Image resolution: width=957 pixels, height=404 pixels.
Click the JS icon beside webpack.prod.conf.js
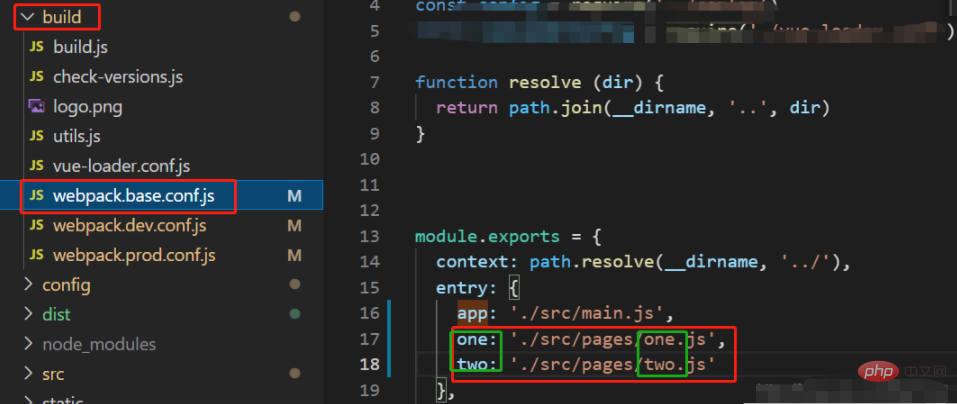(x=37, y=255)
